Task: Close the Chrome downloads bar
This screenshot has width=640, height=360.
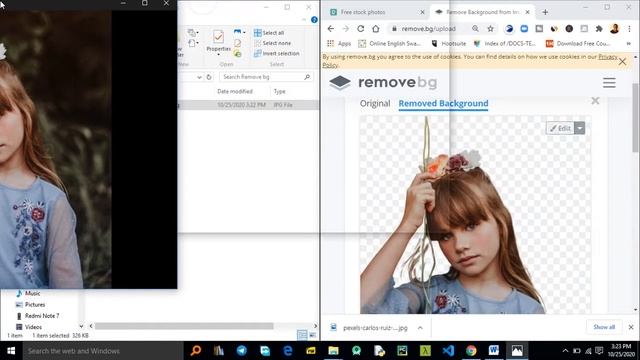Action: 631,327
